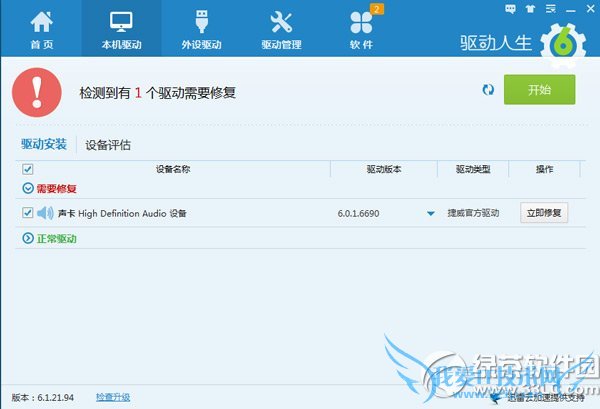
Task: Click the 迅雷云加速提供支持 footer text
Action: 546,398
